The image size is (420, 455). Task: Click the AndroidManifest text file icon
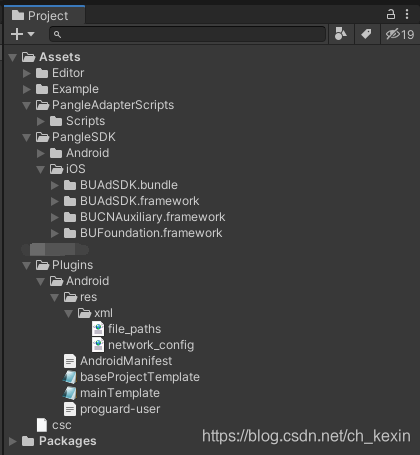70,361
